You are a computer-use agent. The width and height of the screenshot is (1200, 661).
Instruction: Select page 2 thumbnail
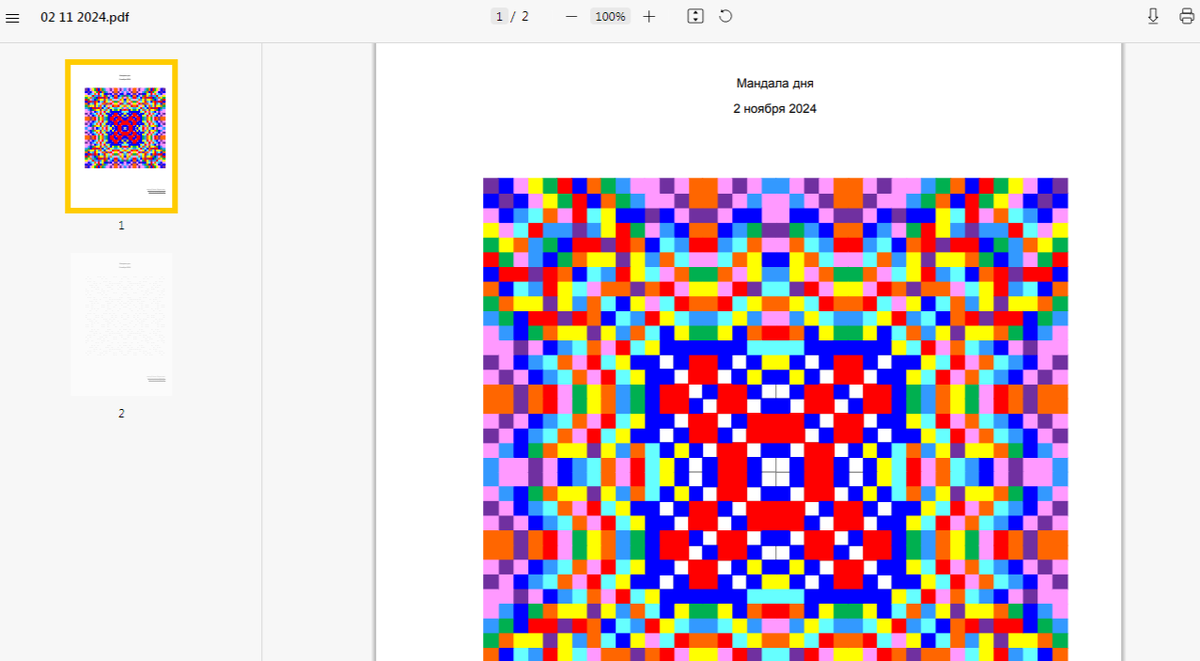click(121, 324)
